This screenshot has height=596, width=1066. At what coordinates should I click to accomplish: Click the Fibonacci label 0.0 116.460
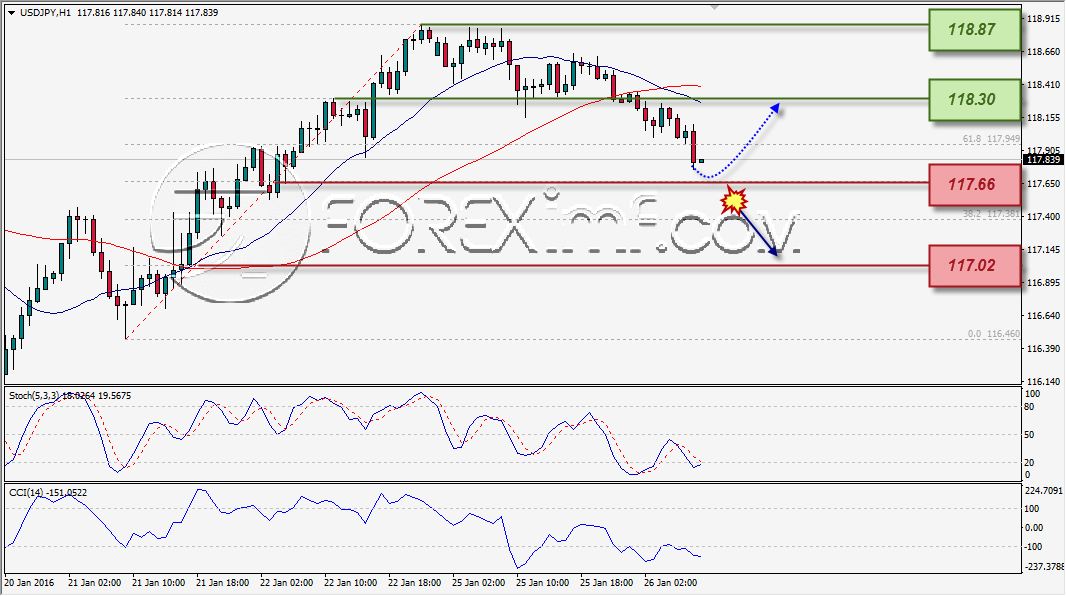point(994,334)
